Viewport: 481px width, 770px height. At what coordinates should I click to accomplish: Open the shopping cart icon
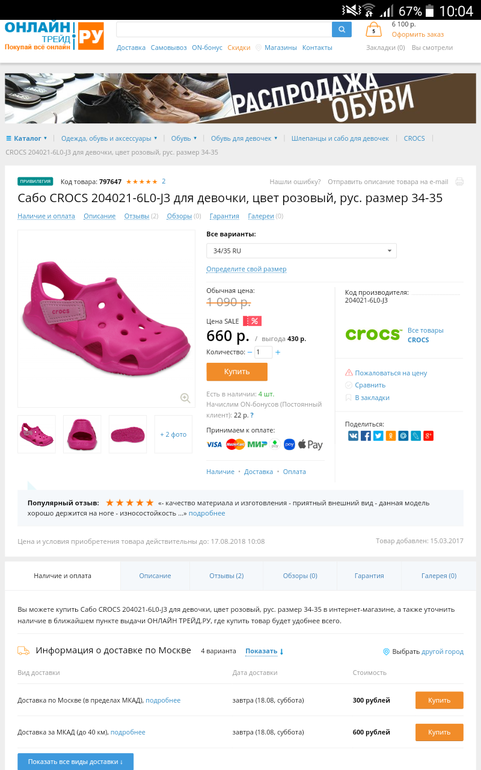373,30
